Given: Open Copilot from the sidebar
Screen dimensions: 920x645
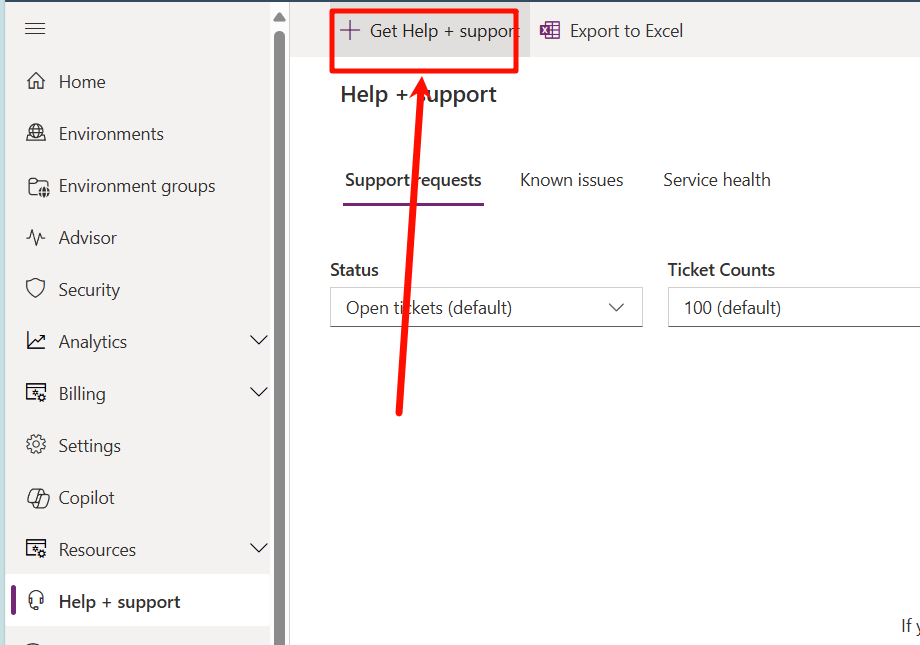Looking at the screenshot, I should 34,497.
